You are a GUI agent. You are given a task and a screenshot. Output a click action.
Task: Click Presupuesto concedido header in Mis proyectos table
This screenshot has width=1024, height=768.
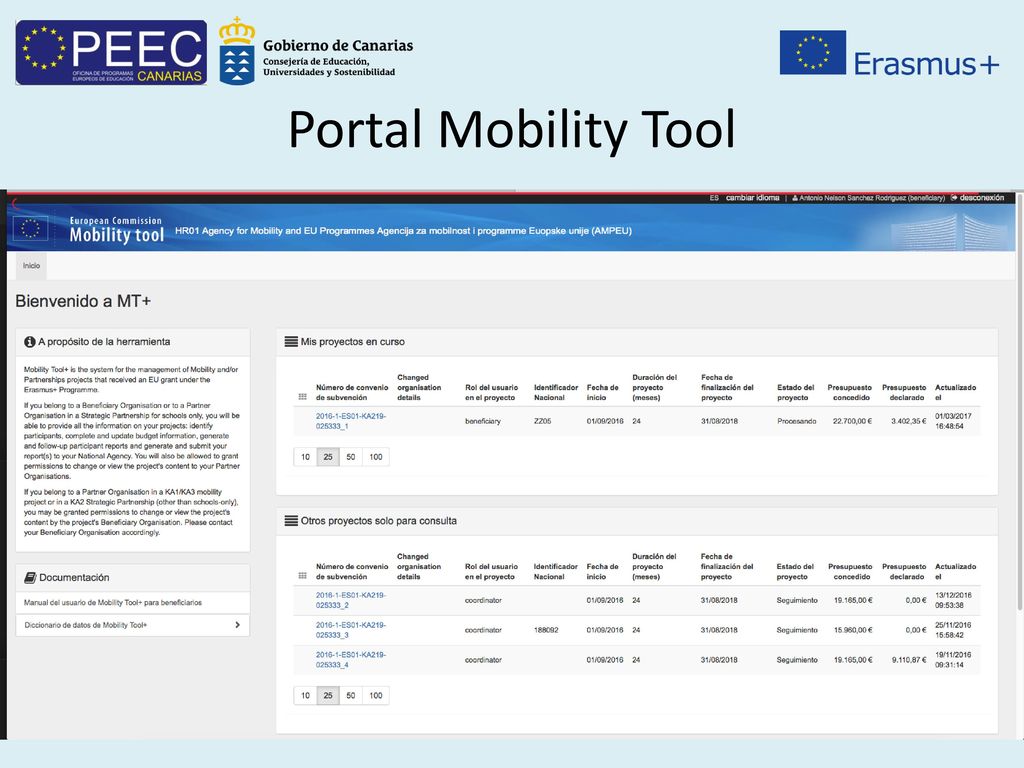pos(850,392)
